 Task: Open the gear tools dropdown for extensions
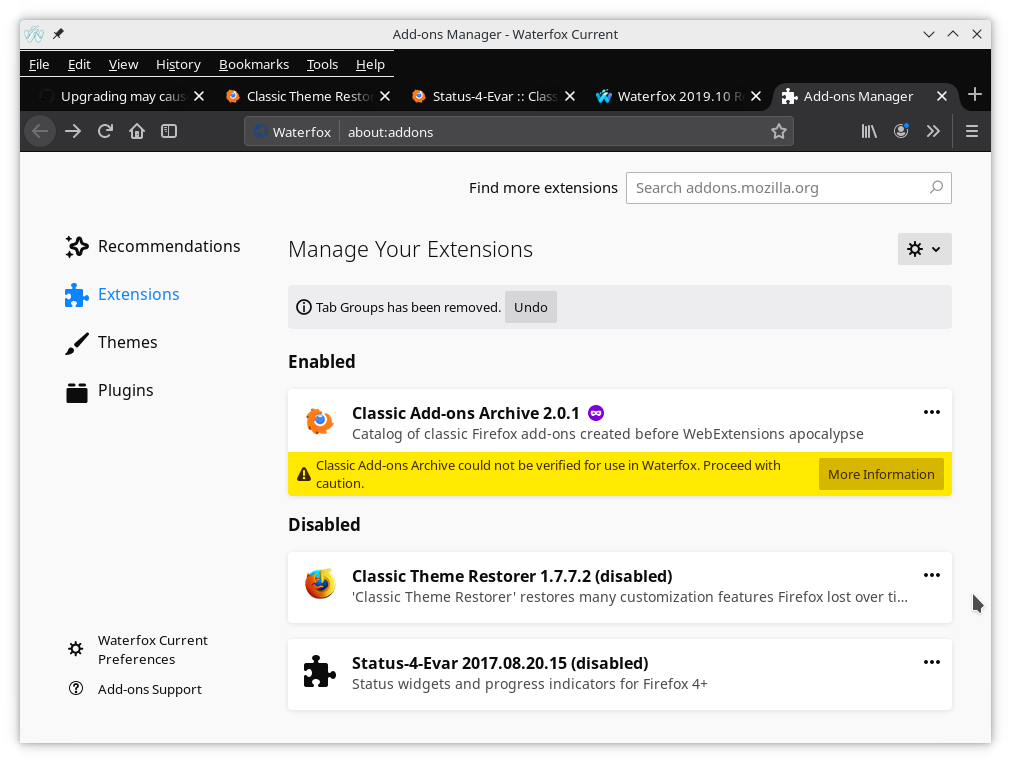click(925, 249)
